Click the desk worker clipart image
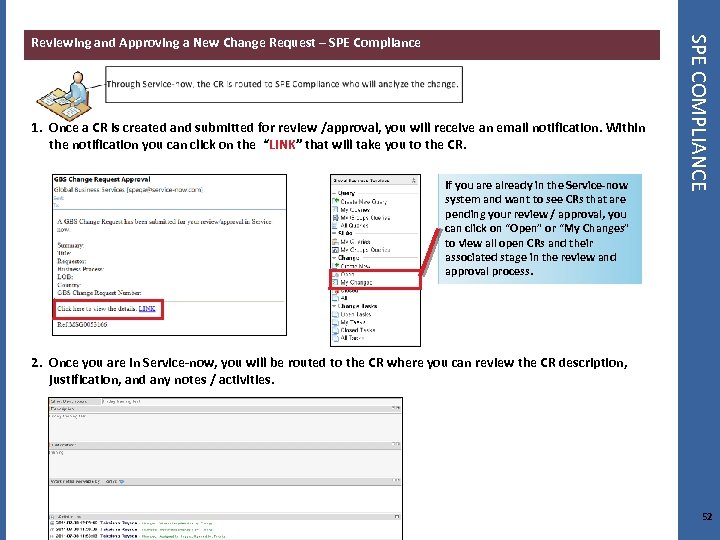This screenshot has width=720, height=540. (67, 96)
